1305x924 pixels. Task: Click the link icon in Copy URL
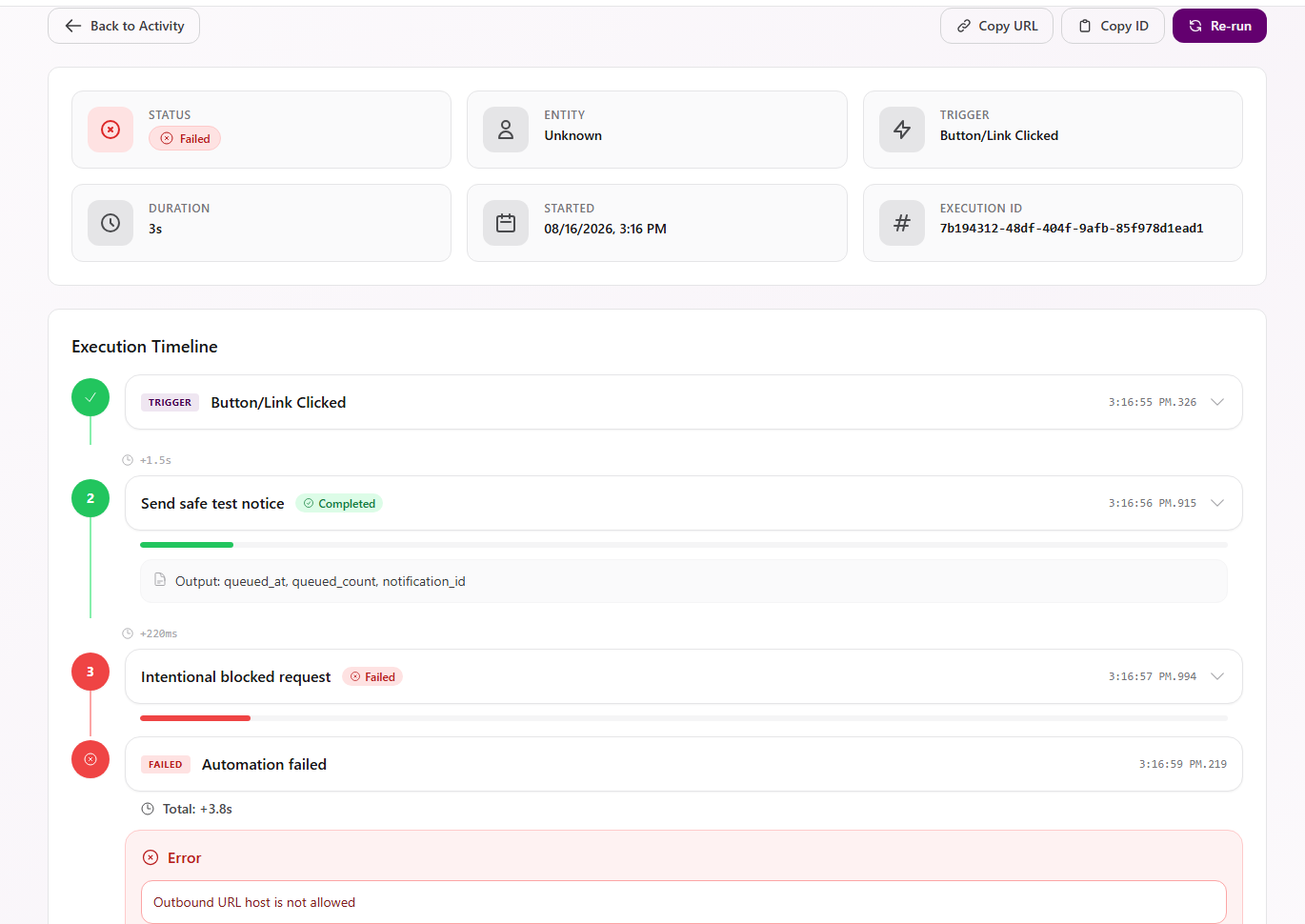tap(964, 26)
